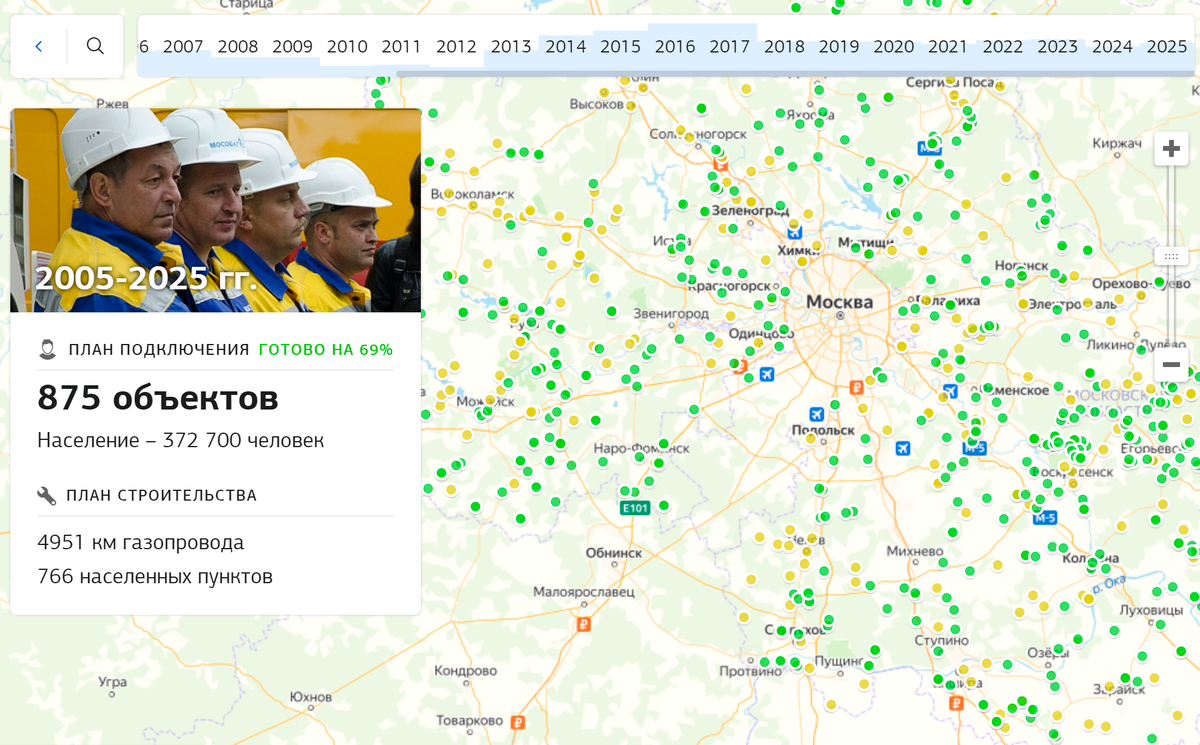Zoom in with the plus button
Viewport: 1200px width, 745px height.
point(1171,150)
